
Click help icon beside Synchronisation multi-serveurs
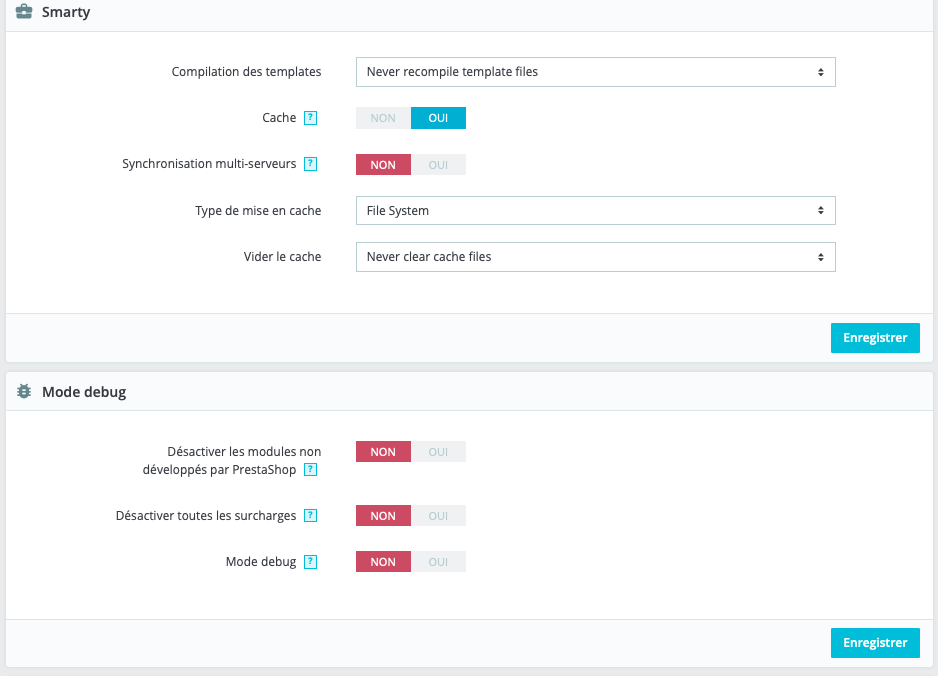coord(310,164)
